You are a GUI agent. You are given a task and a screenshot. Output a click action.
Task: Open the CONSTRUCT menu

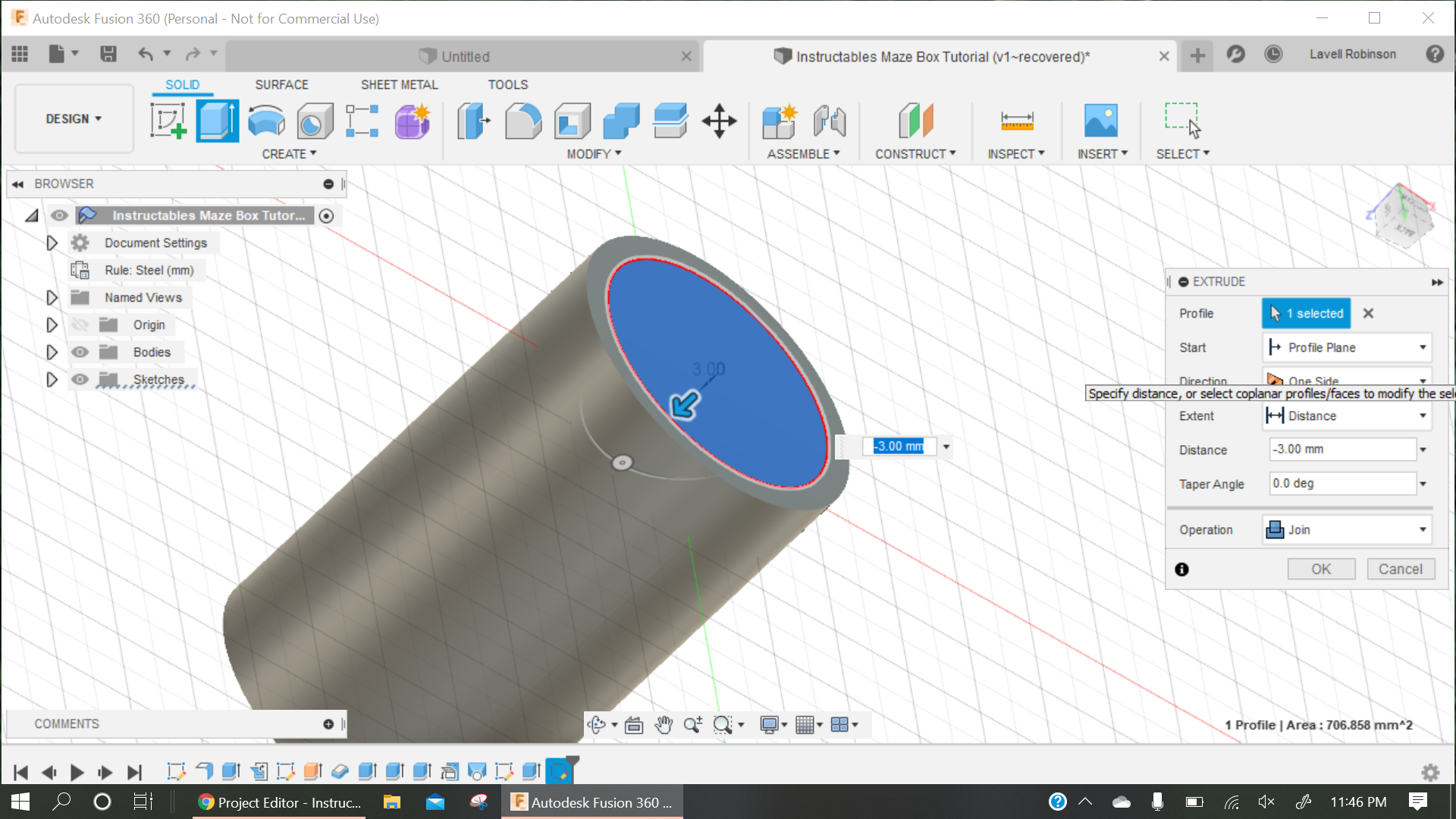pyautogui.click(x=915, y=154)
